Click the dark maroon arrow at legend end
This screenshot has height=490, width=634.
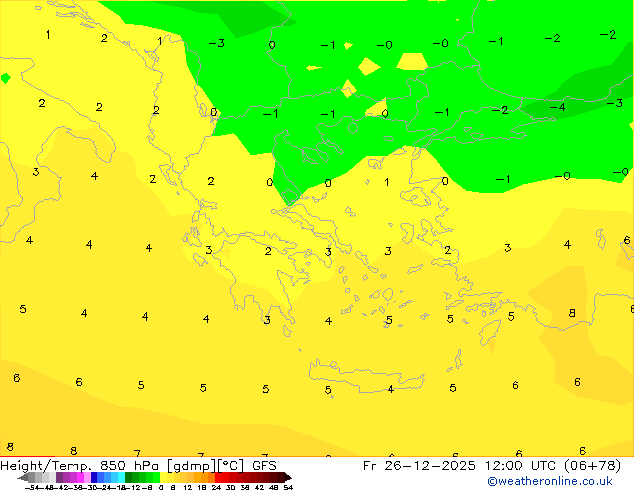tap(288, 477)
